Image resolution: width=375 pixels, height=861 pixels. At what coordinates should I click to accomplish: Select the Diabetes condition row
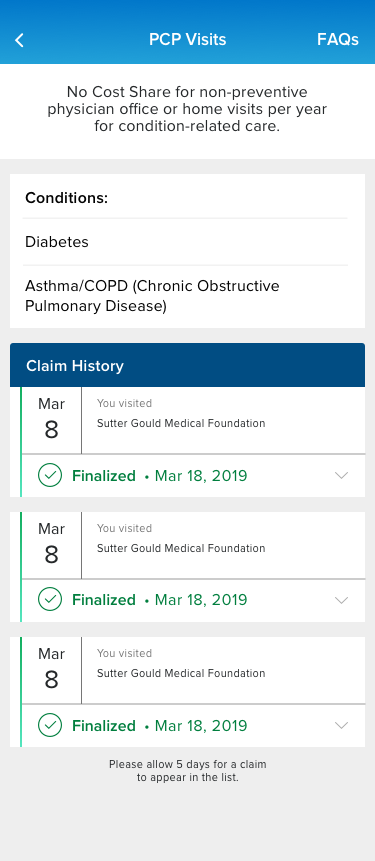pyautogui.click(x=185, y=242)
